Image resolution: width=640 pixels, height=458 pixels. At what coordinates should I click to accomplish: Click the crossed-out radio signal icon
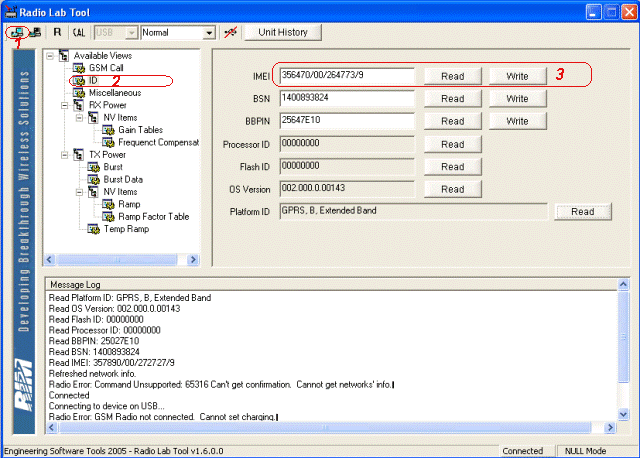click(x=231, y=32)
